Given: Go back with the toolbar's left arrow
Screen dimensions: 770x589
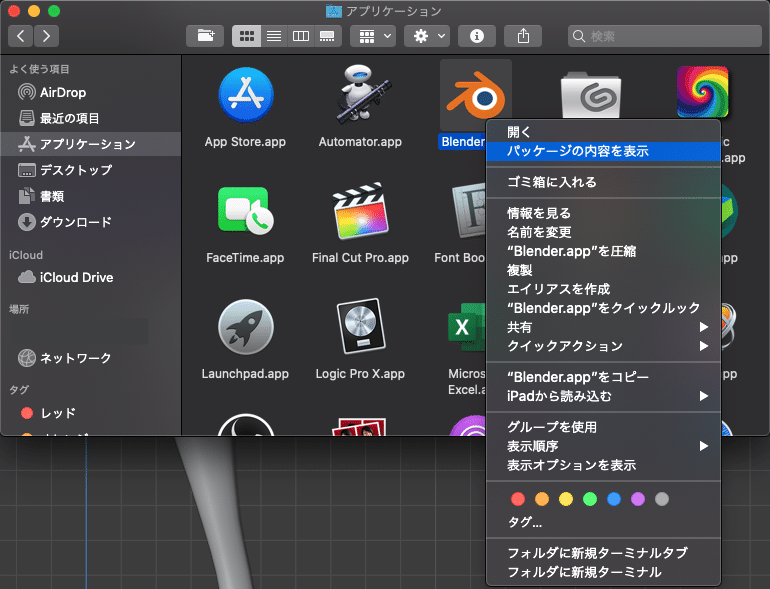Looking at the screenshot, I should [21, 36].
